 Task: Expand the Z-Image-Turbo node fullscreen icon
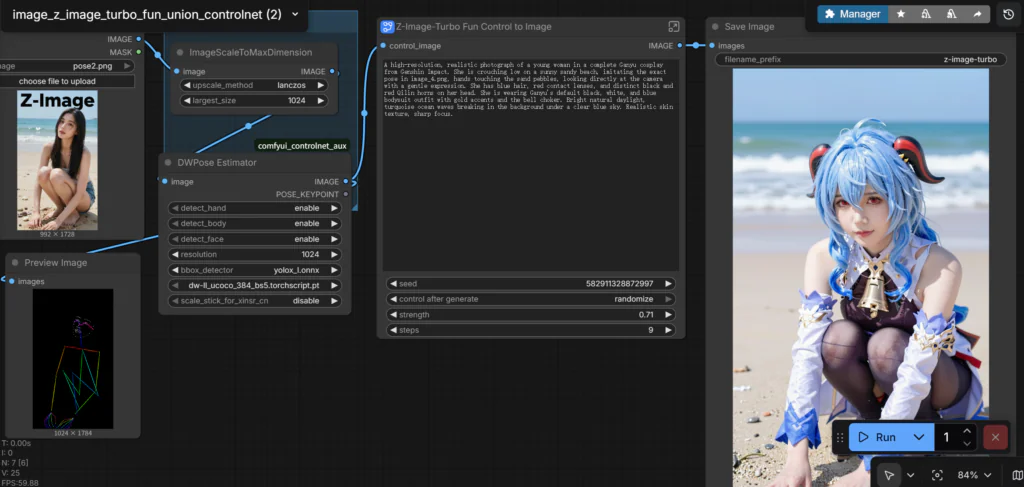coord(674,26)
